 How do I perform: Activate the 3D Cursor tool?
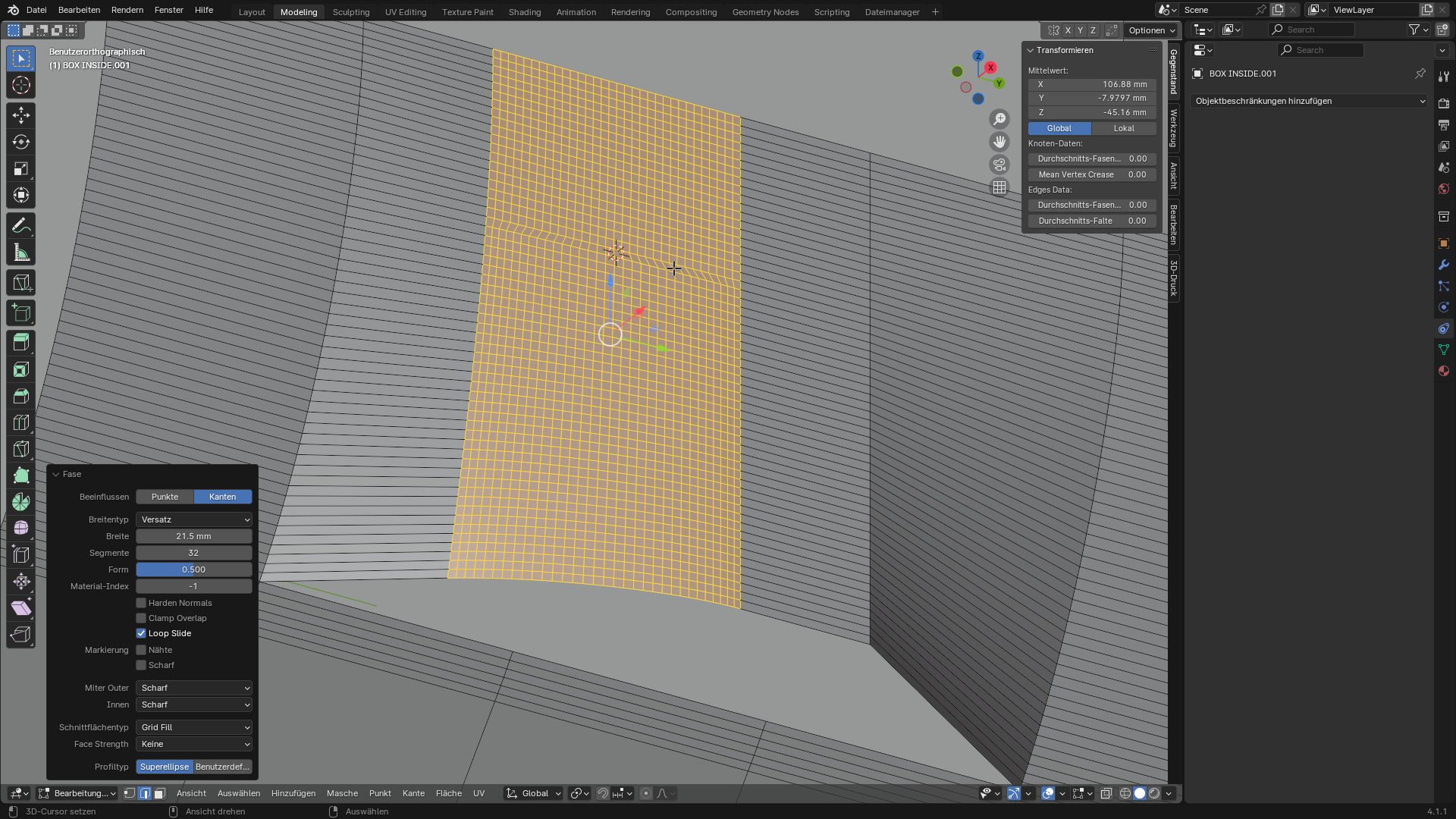pyautogui.click(x=21, y=85)
